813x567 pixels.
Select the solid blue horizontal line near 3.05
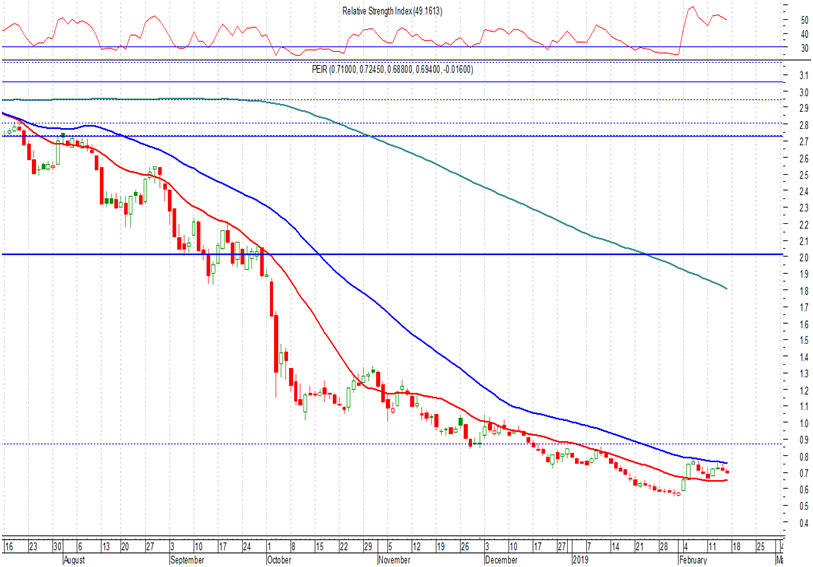click(x=392, y=81)
